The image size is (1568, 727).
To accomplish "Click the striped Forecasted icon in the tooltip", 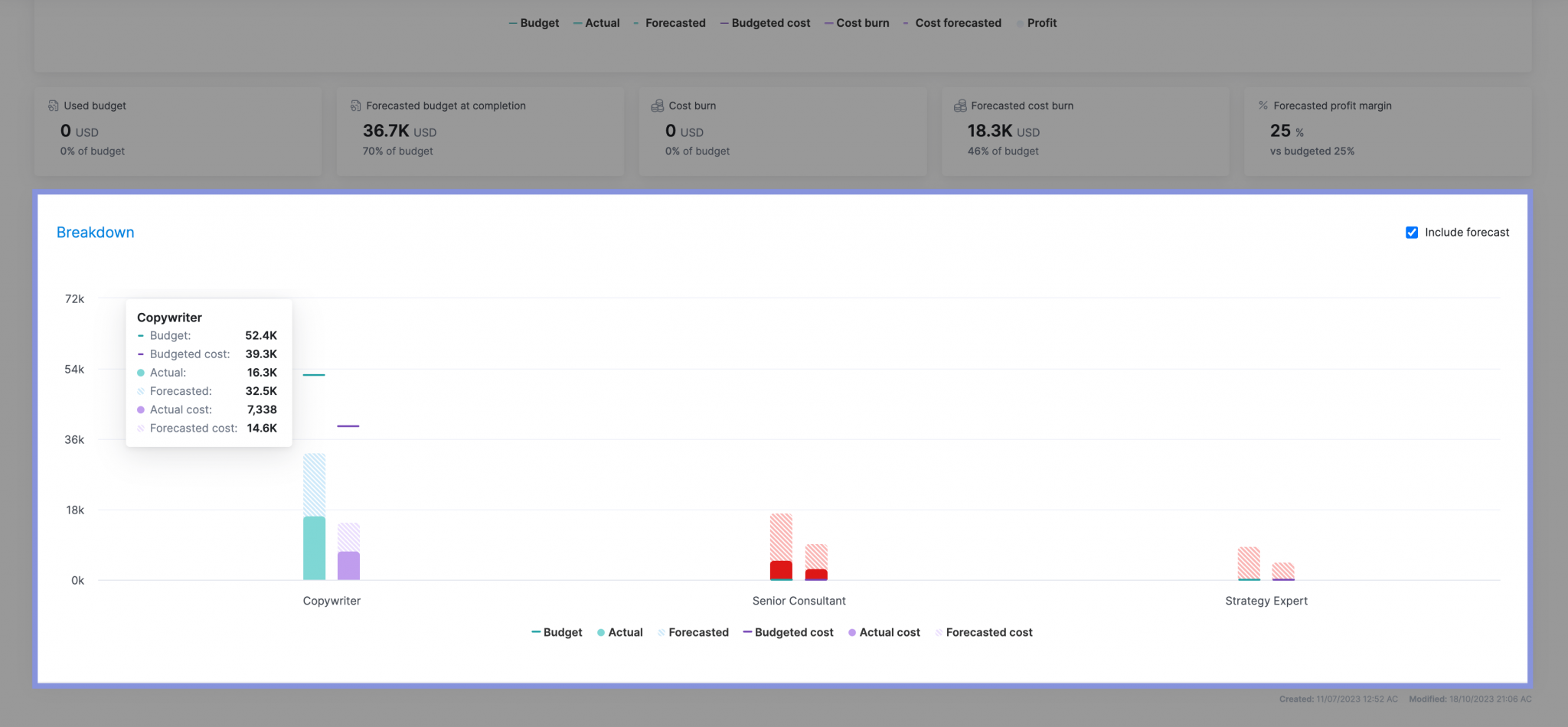I will coord(140,390).
